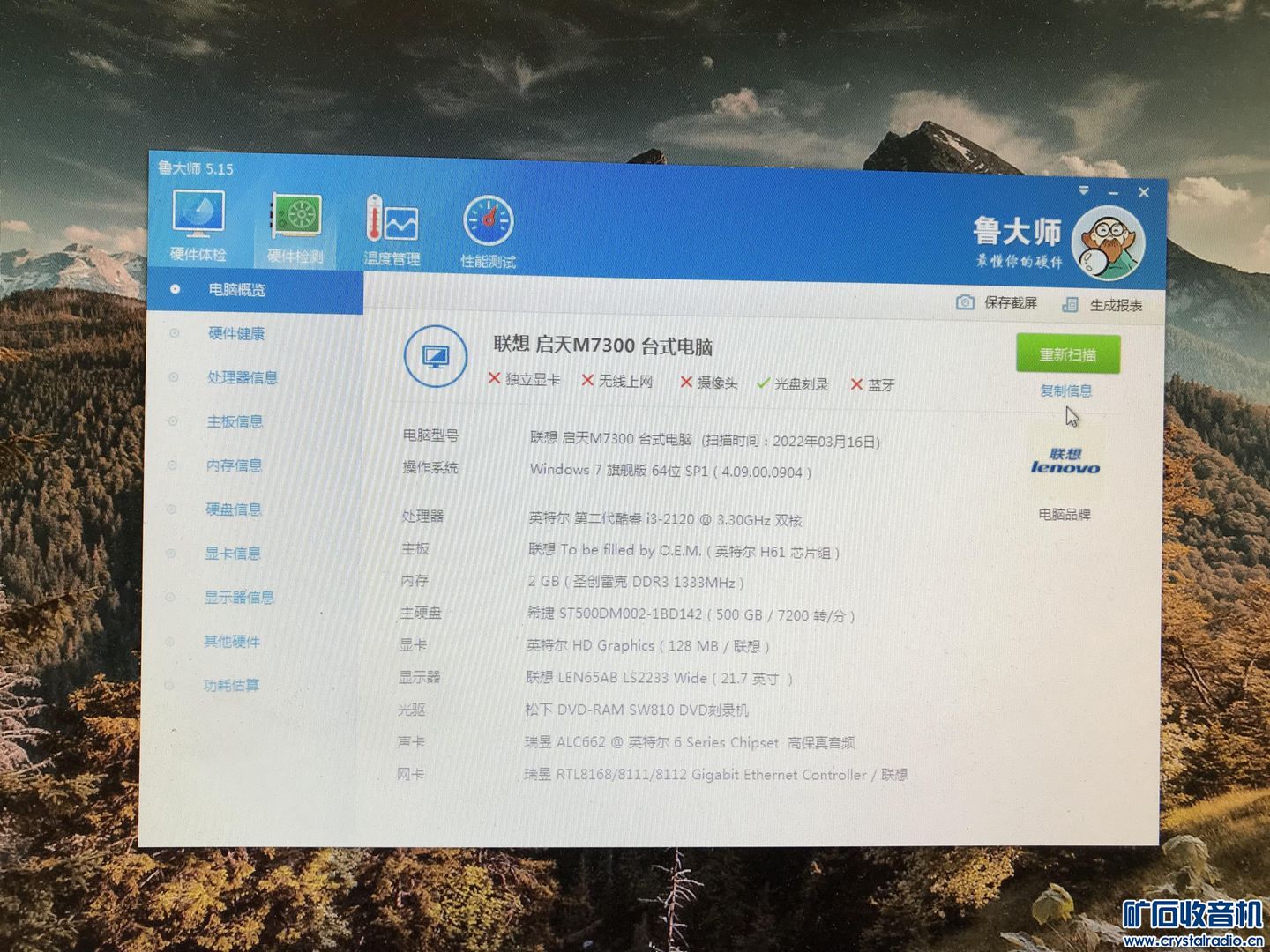Open 其他硬件 in the sidebar
The height and width of the screenshot is (952, 1270).
232,642
